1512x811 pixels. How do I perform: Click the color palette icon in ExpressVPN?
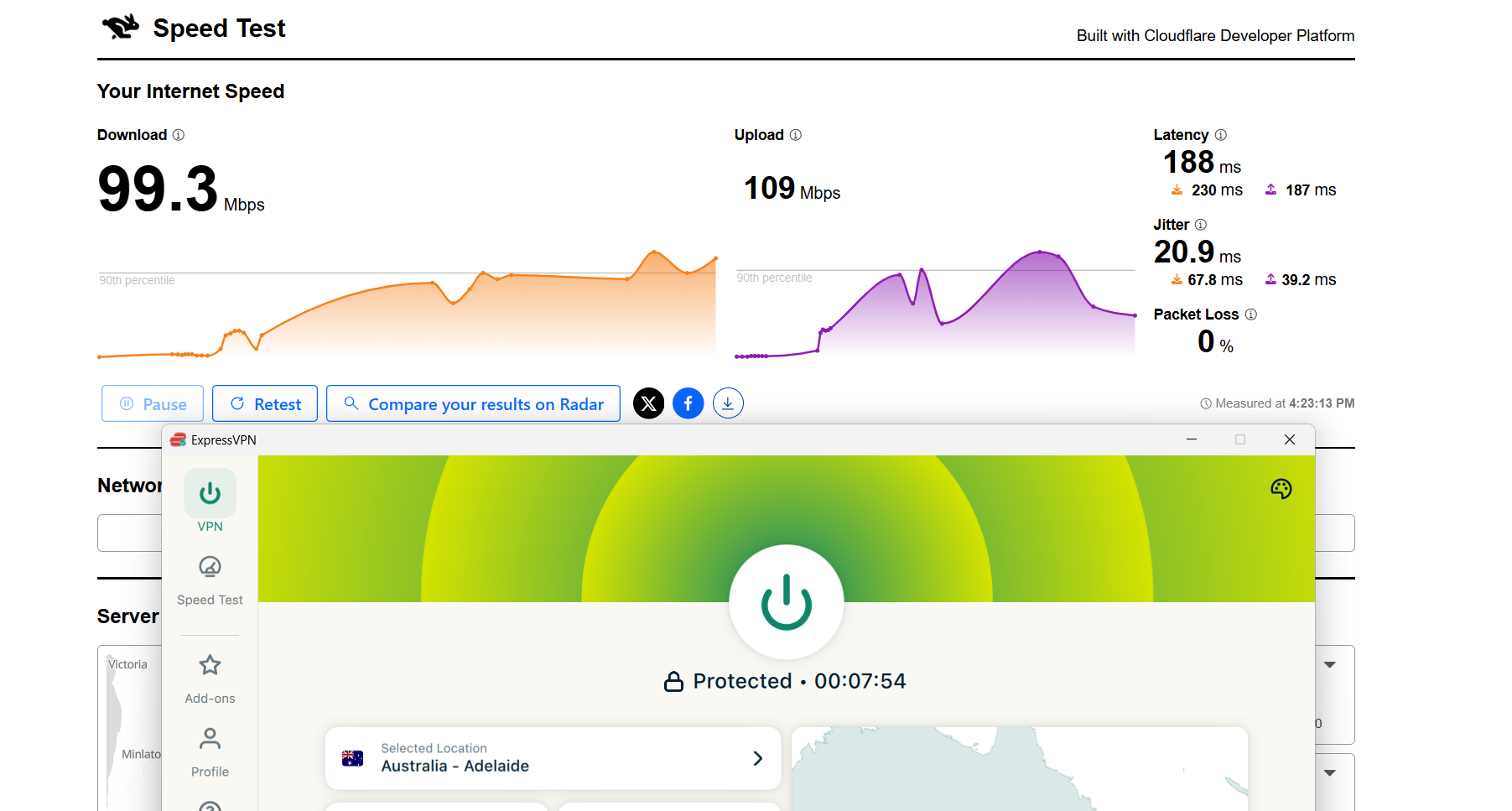point(1281,489)
